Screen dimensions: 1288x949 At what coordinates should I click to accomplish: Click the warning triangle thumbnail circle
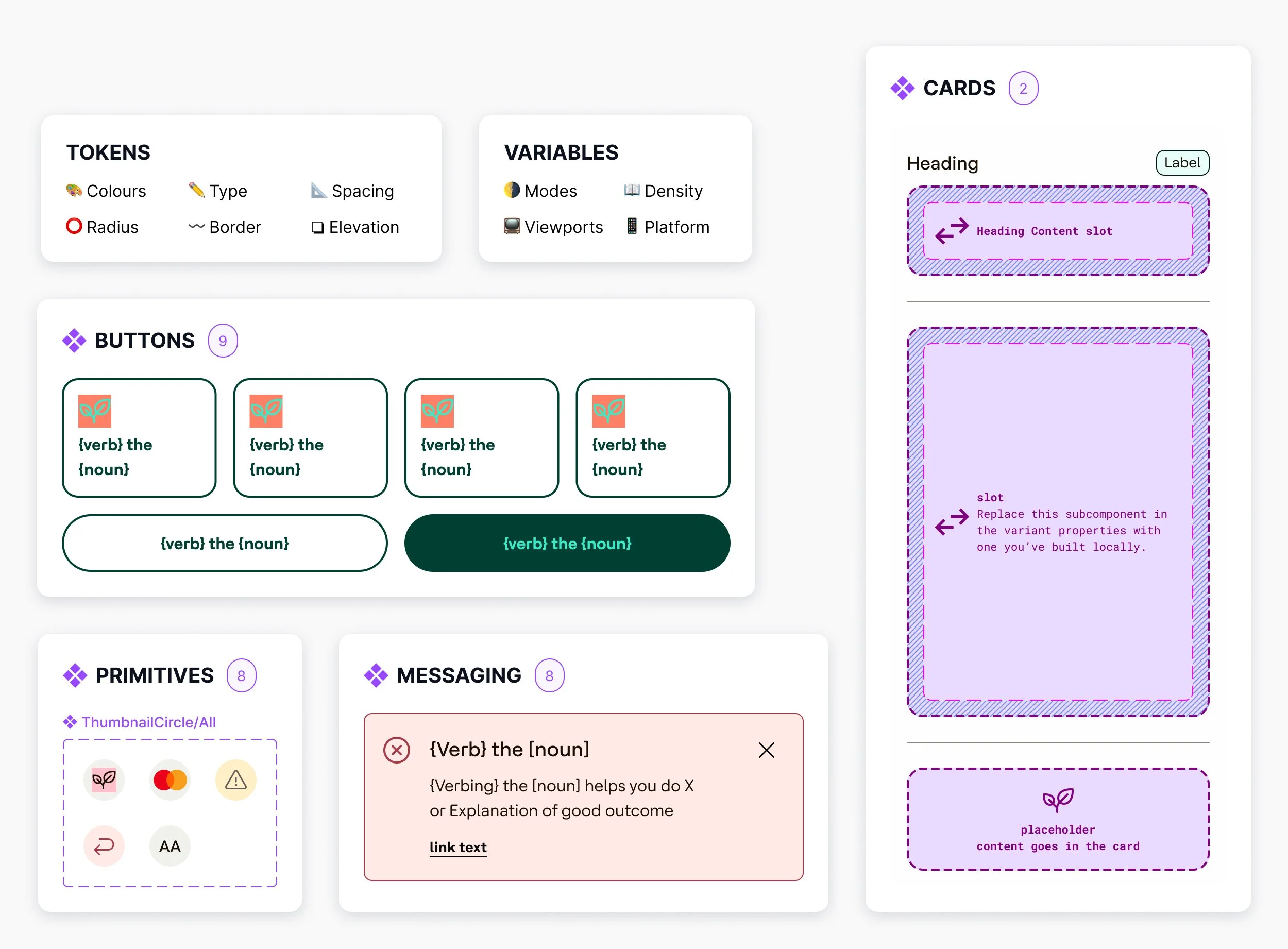[x=235, y=779]
